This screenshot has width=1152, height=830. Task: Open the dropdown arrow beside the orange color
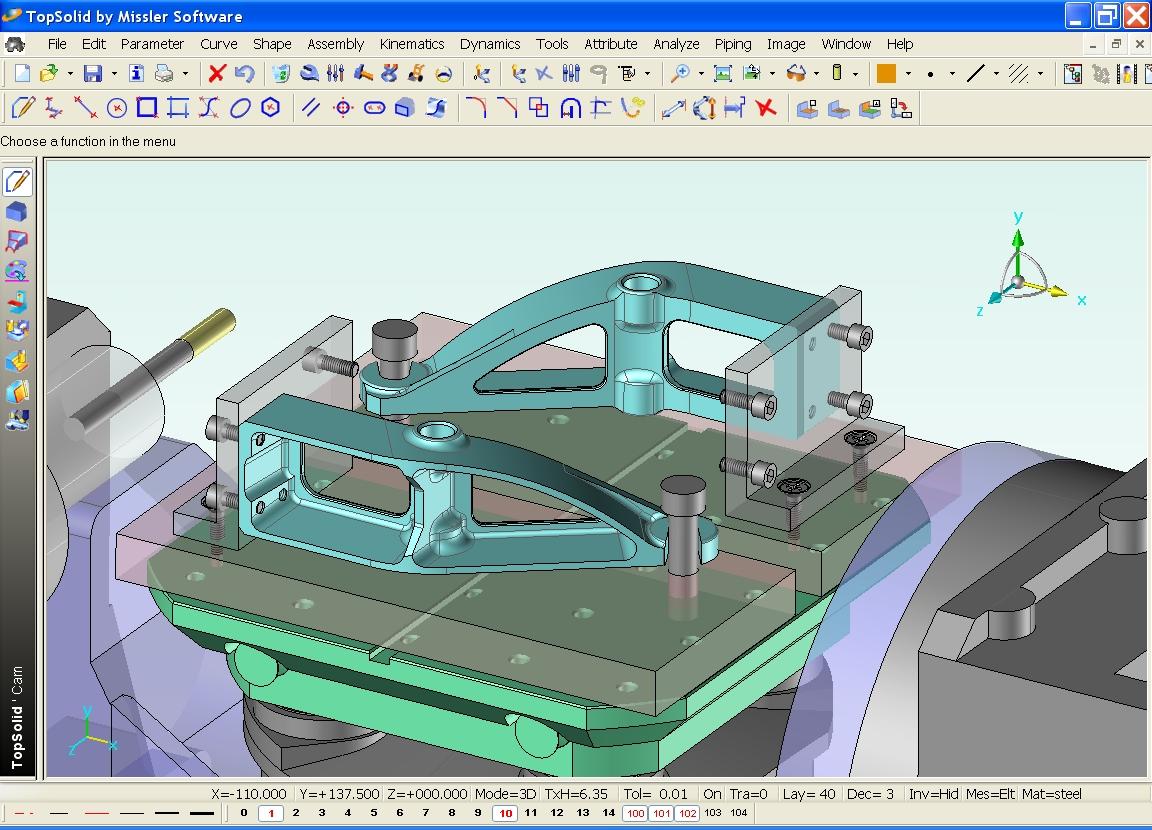[908, 73]
